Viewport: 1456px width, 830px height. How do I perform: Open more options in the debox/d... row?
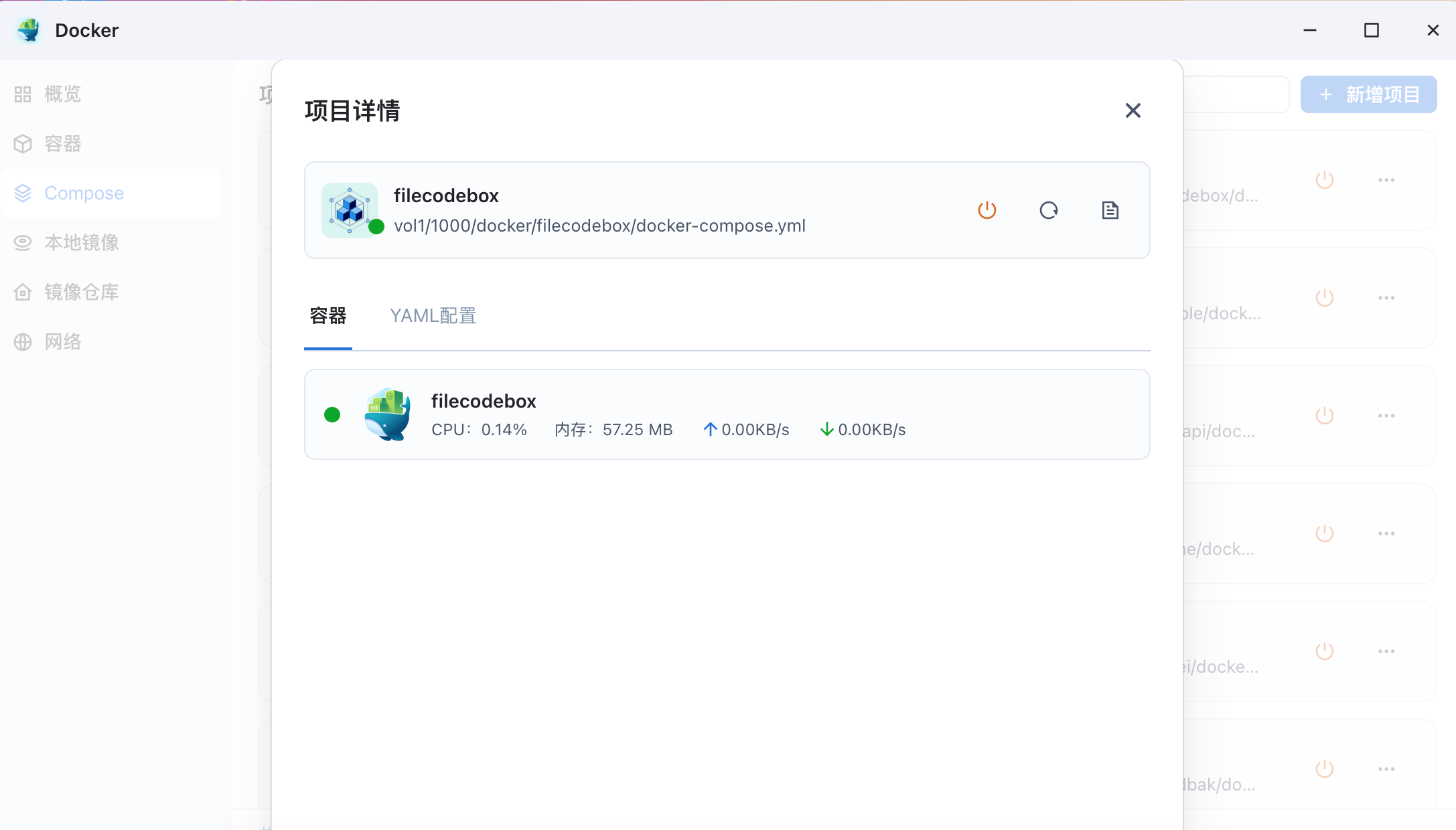tap(1386, 180)
